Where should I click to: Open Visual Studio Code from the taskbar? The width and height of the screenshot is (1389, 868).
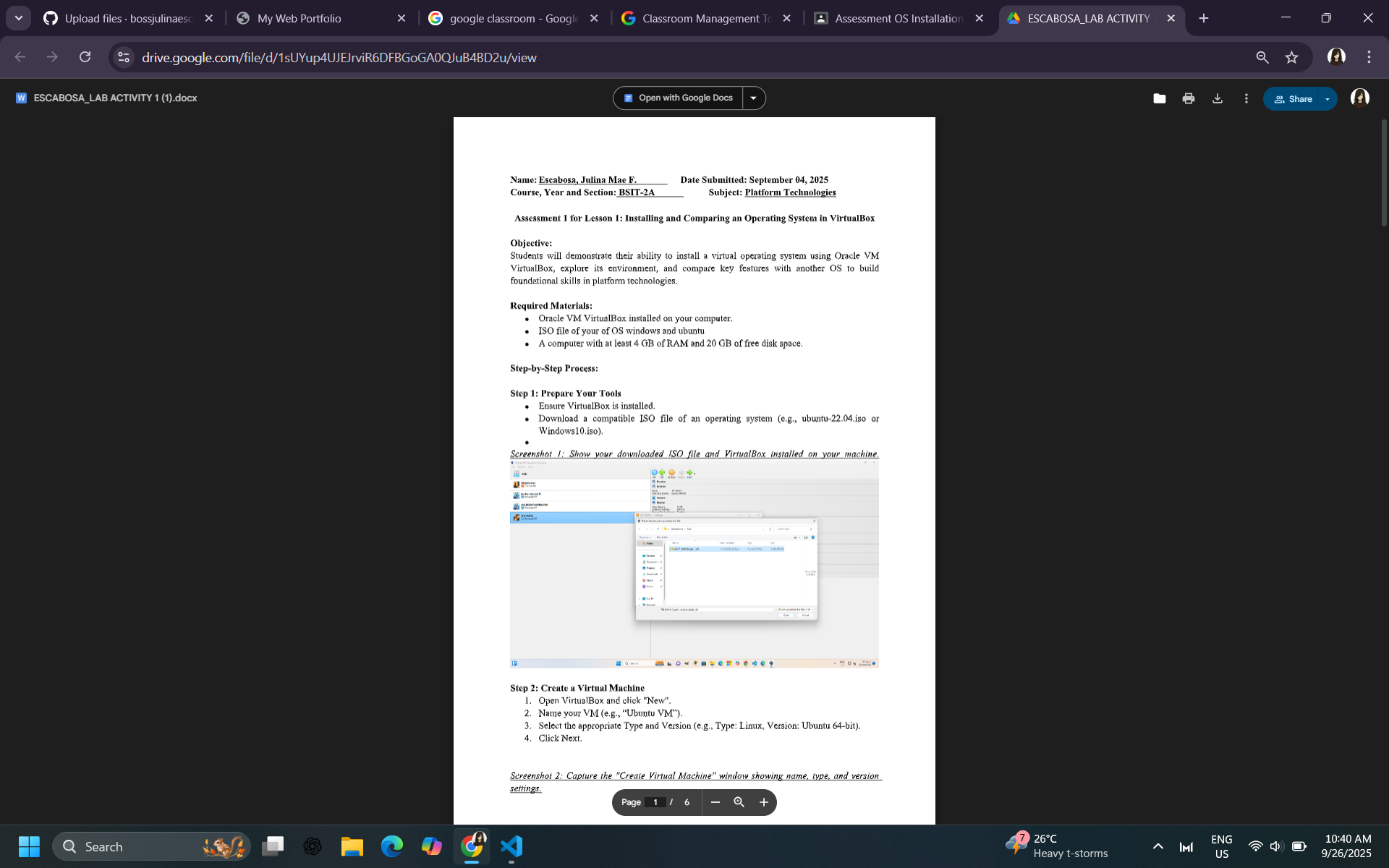tap(511, 846)
